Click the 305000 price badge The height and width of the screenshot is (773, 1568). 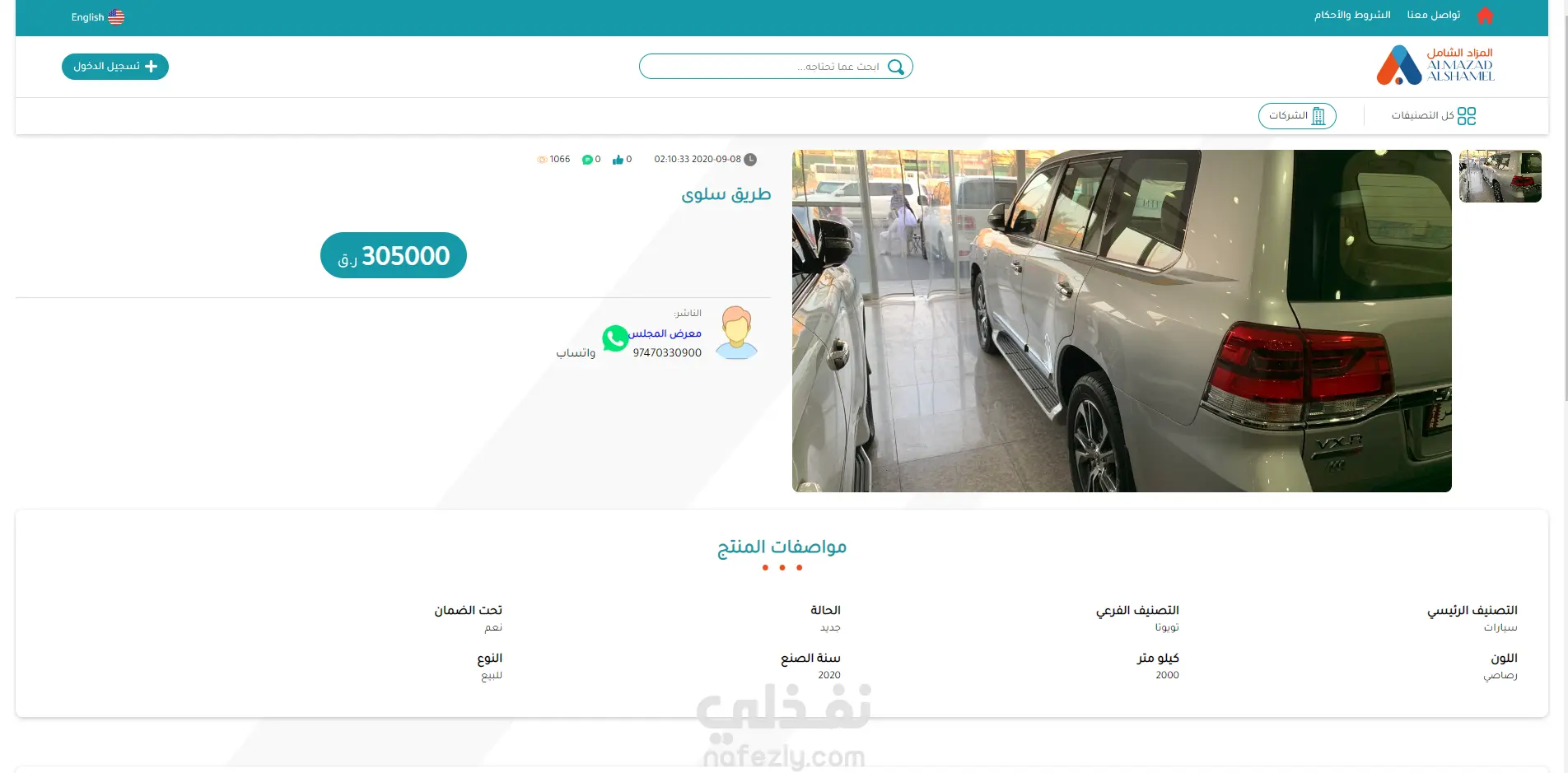pos(394,255)
